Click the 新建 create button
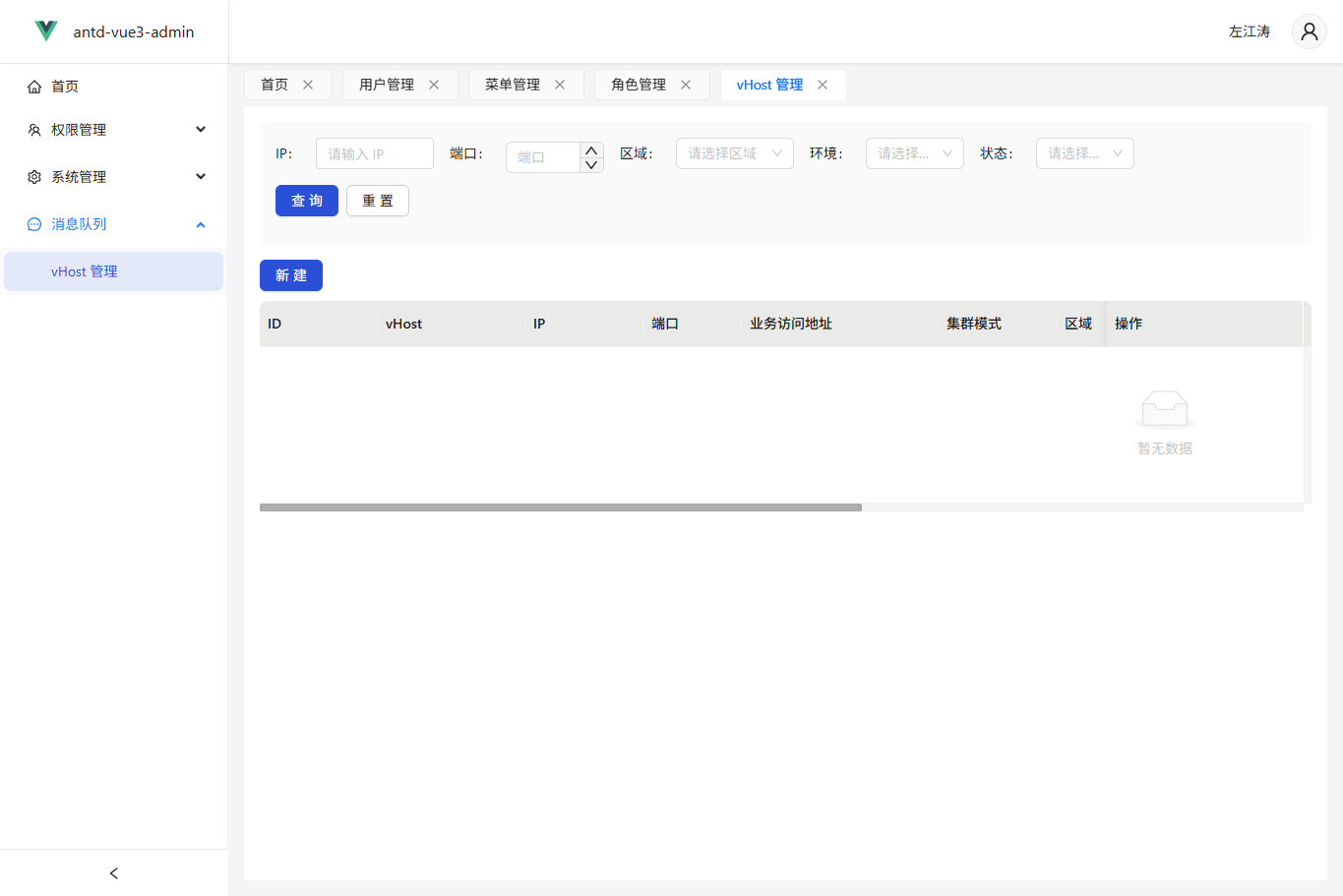Viewport: 1343px width, 896px height. (290, 275)
